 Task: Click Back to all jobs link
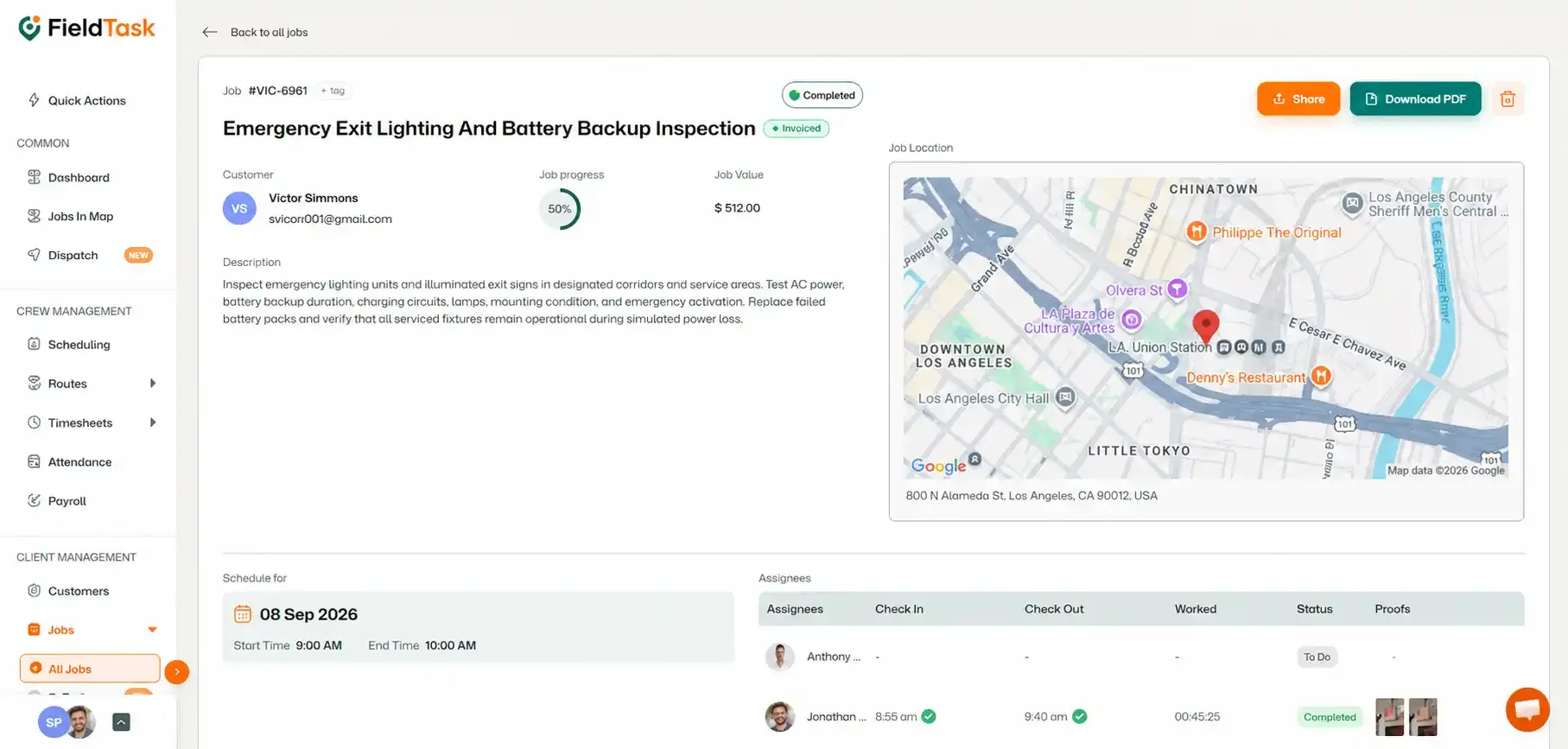[x=269, y=32]
